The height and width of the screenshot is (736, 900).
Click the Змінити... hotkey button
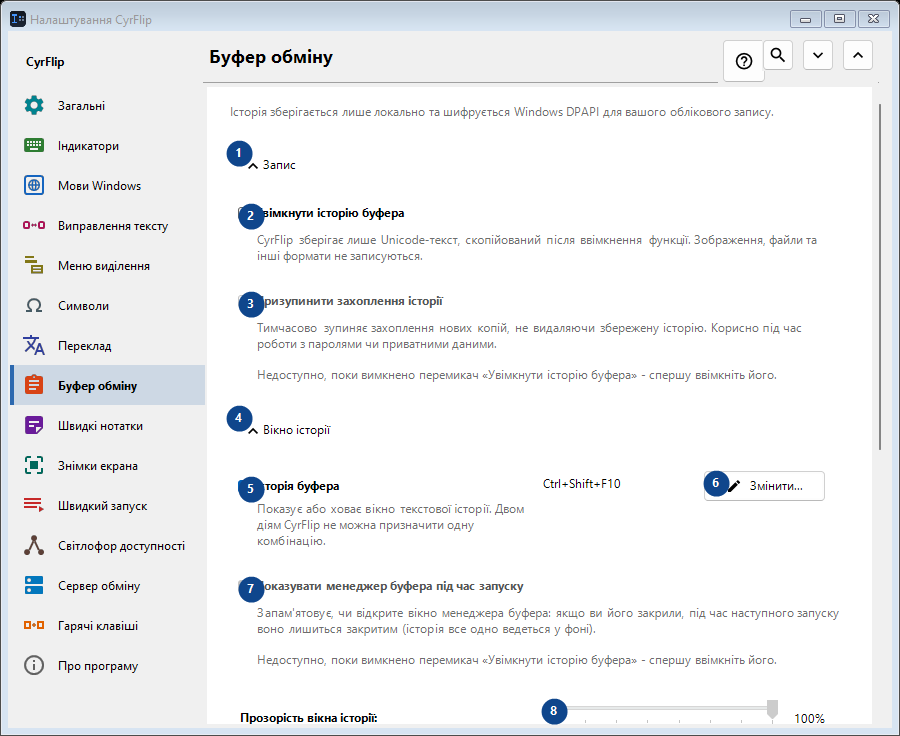pos(765,486)
